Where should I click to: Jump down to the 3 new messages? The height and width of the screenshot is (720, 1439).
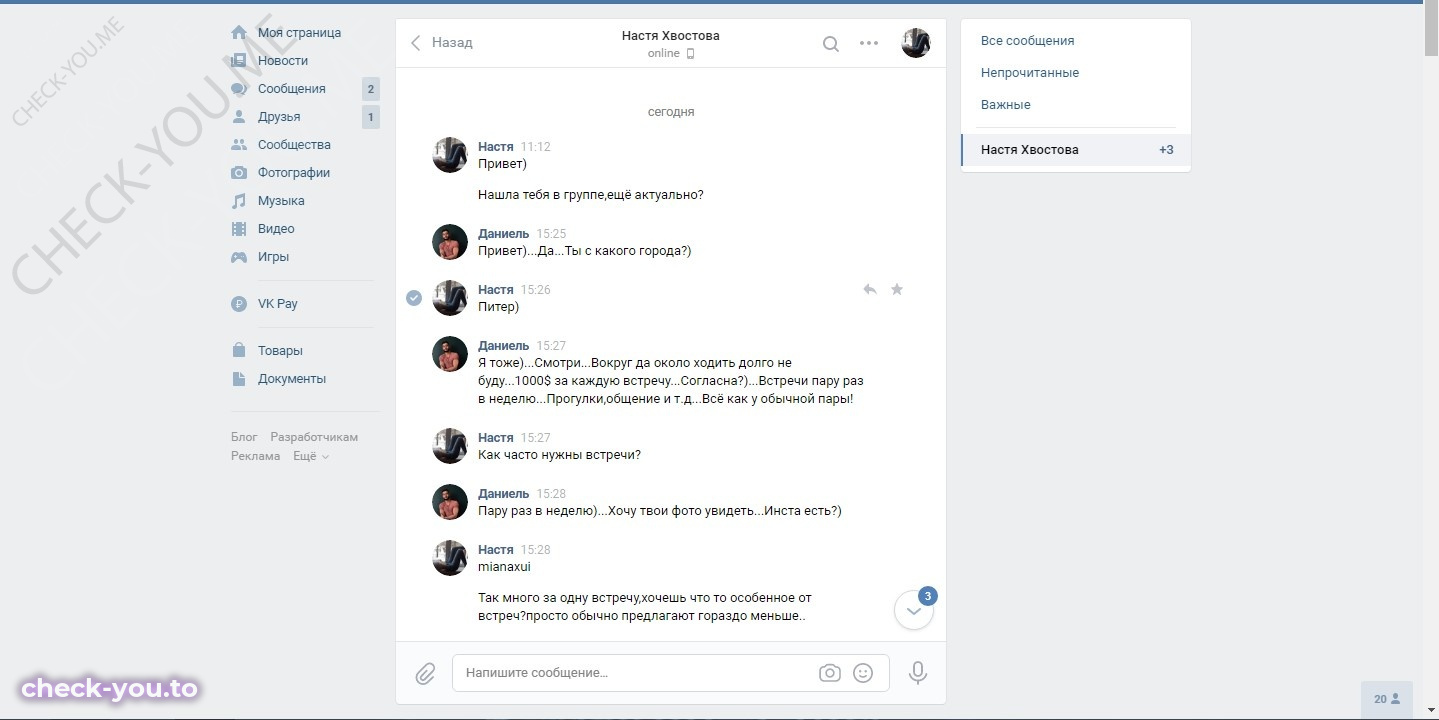pyautogui.click(x=914, y=610)
